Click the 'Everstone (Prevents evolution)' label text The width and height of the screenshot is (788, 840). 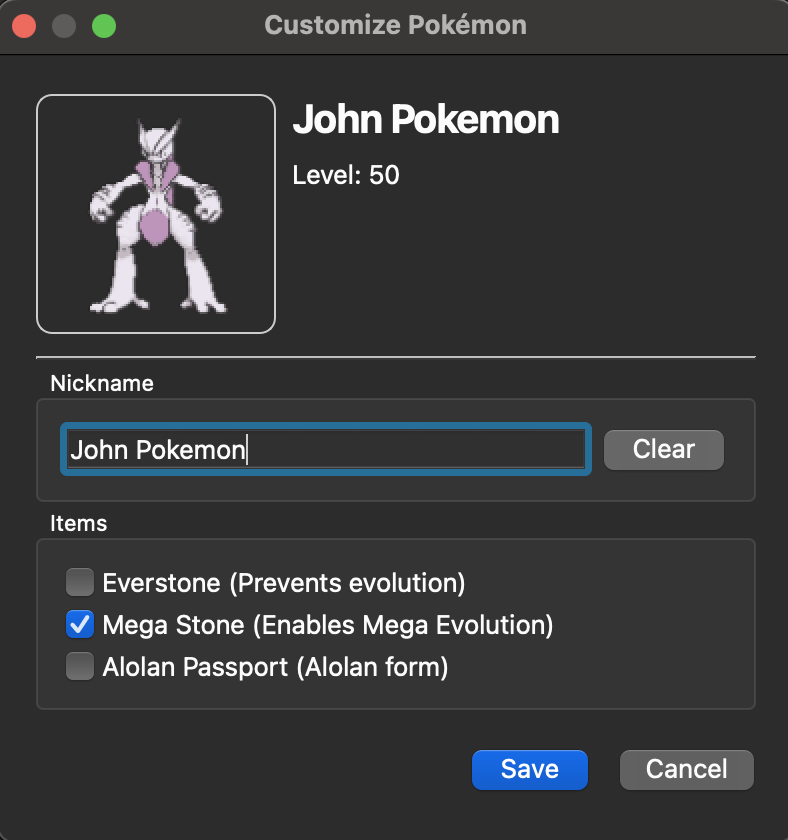[x=284, y=582]
